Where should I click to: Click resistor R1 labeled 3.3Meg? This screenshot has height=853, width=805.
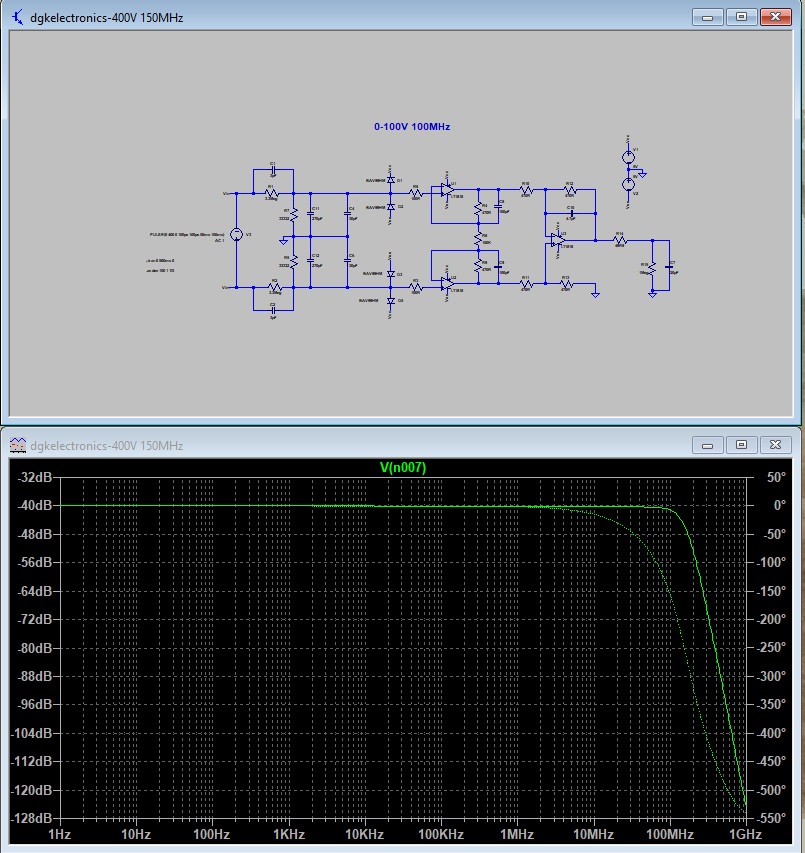(271, 192)
